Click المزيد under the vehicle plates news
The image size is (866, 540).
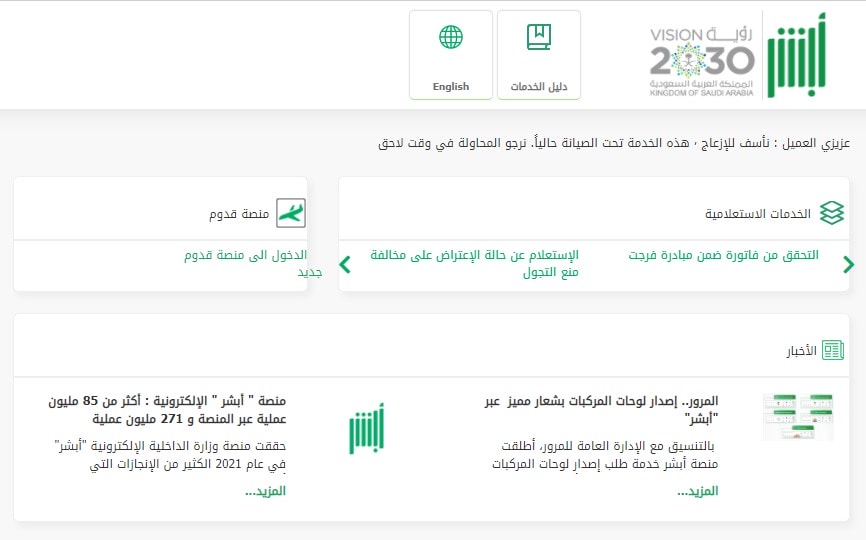pos(697,491)
